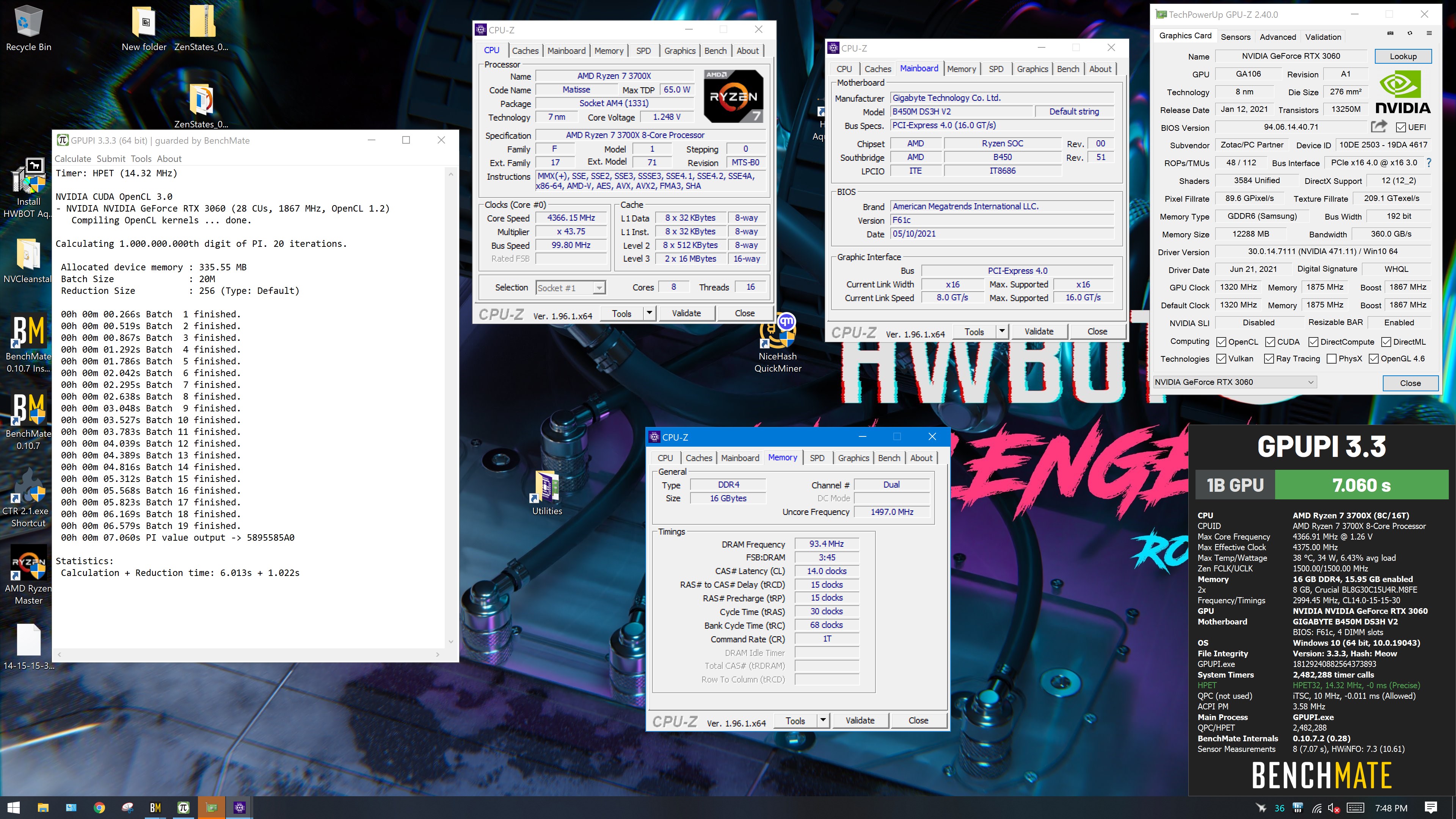The width and height of the screenshot is (1456, 819).
Task: Toggle the DirectCompute checkbox in GPU-Z
Action: [x=1313, y=342]
